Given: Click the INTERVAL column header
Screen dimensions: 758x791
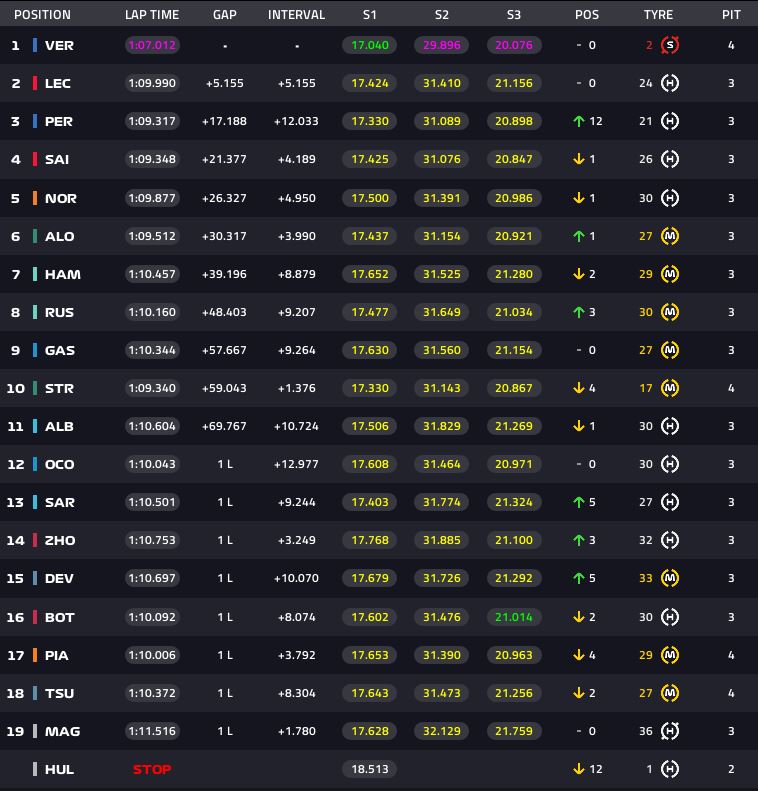Looking at the screenshot, I should tap(296, 15).
